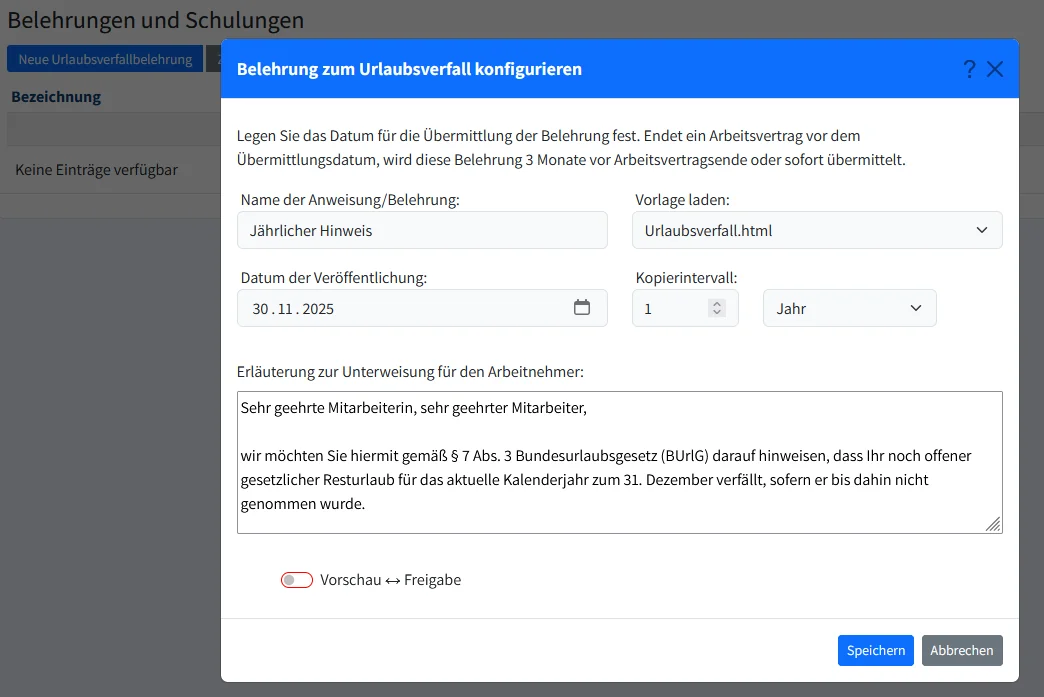Image resolution: width=1044 pixels, height=697 pixels.
Task: Open the Jahr copy-interval unit dropdown
Action: coord(849,308)
